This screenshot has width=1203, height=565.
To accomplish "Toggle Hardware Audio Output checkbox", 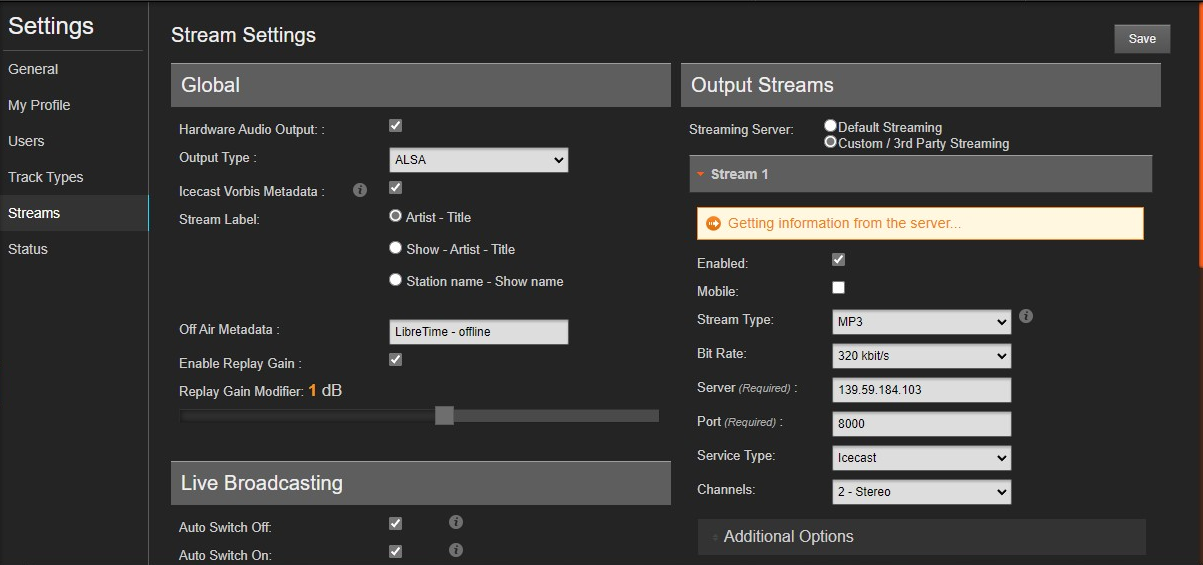I will click(x=395, y=126).
